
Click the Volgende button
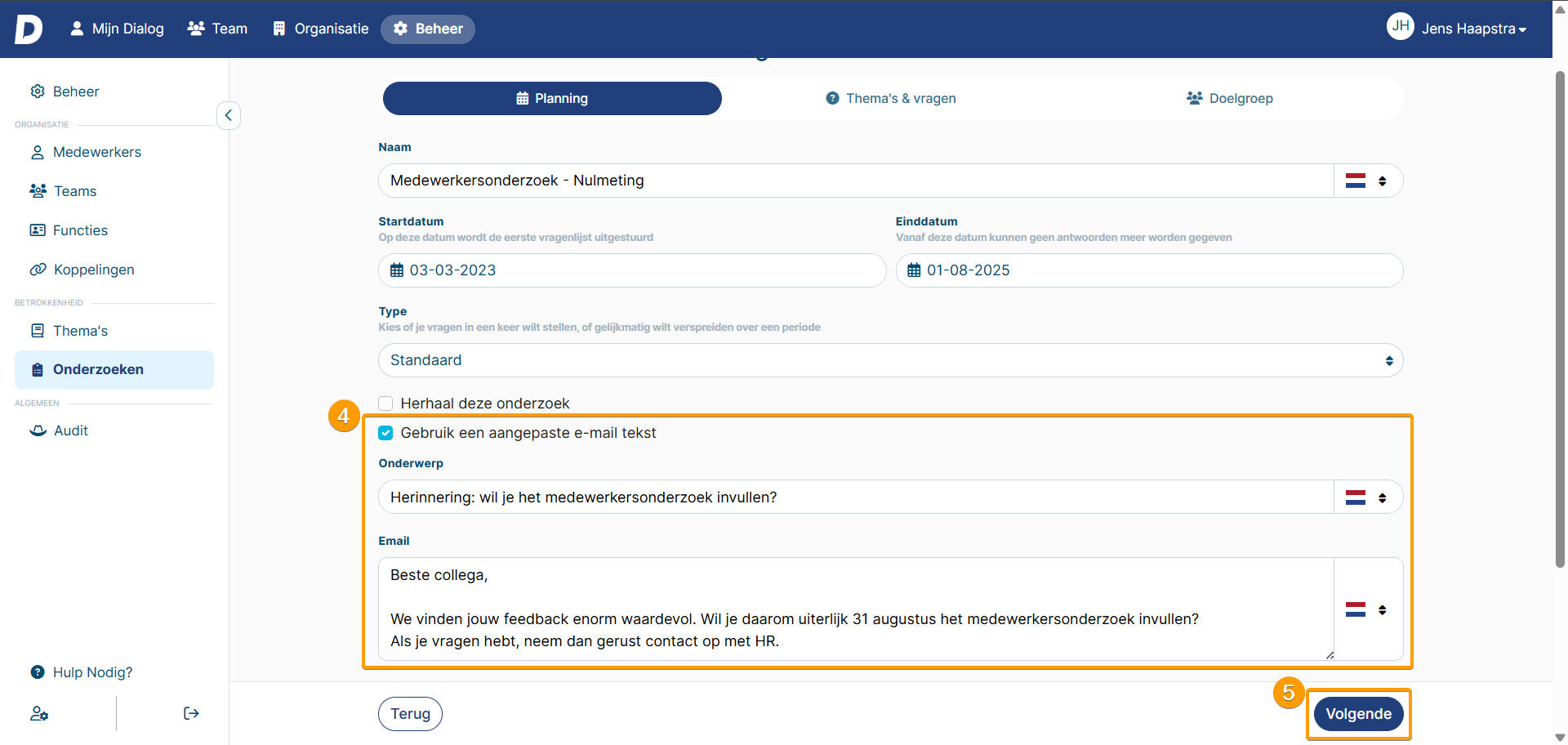pos(1359,714)
